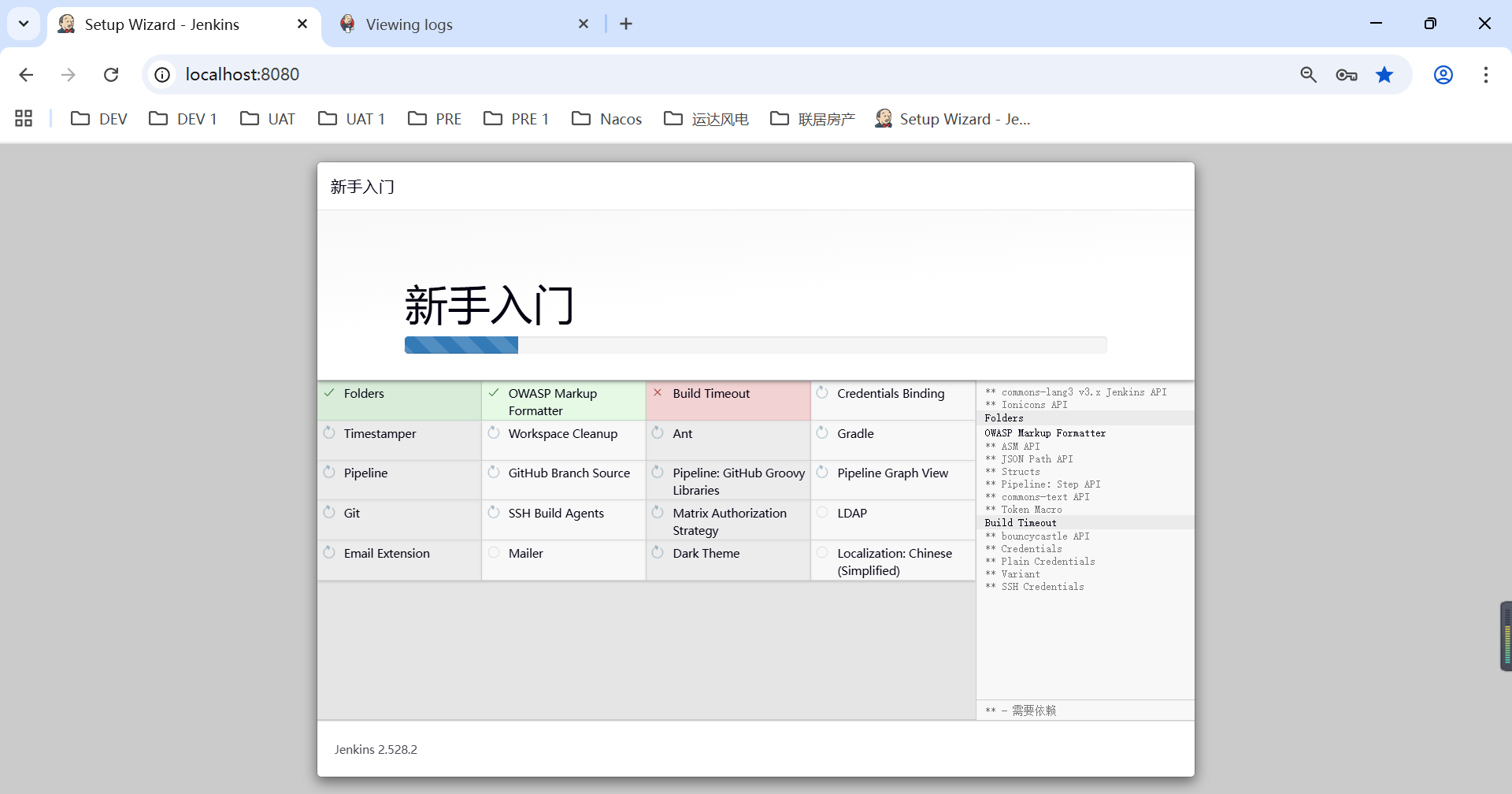The height and width of the screenshot is (794, 1512).
Task: Click the Build Timeout failure X icon
Action: pyautogui.click(x=658, y=392)
